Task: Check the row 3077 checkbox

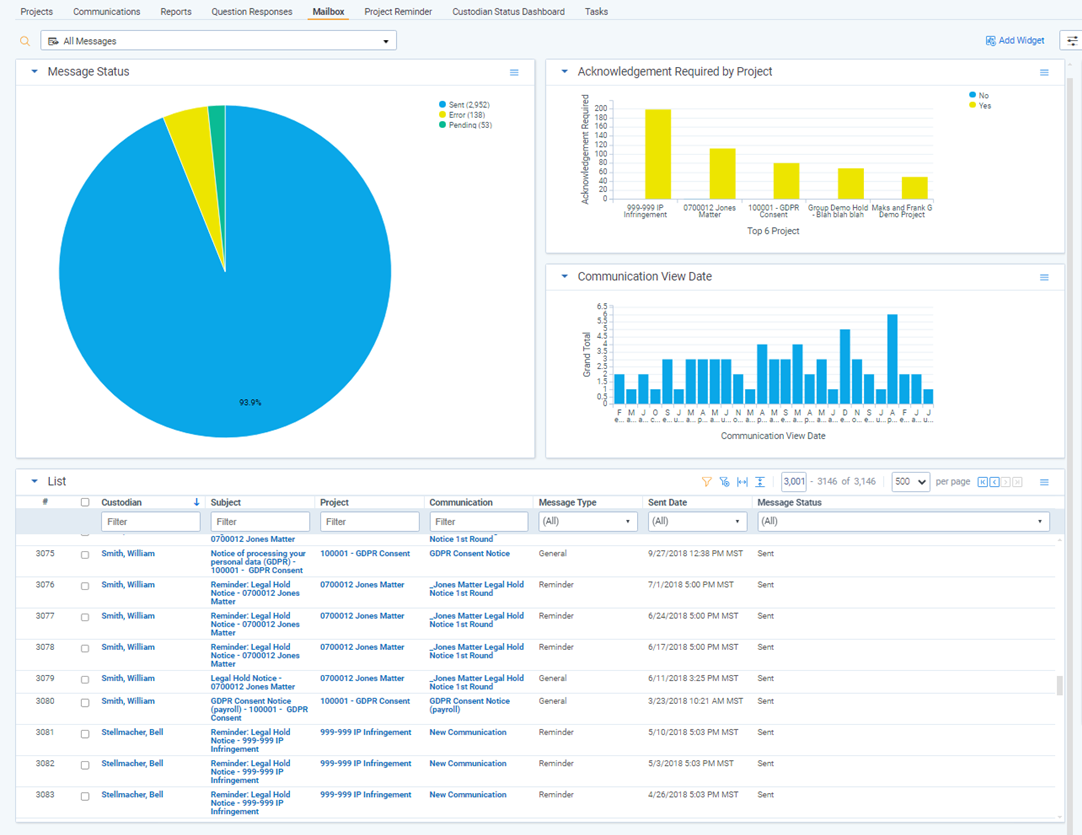Action: (85, 617)
